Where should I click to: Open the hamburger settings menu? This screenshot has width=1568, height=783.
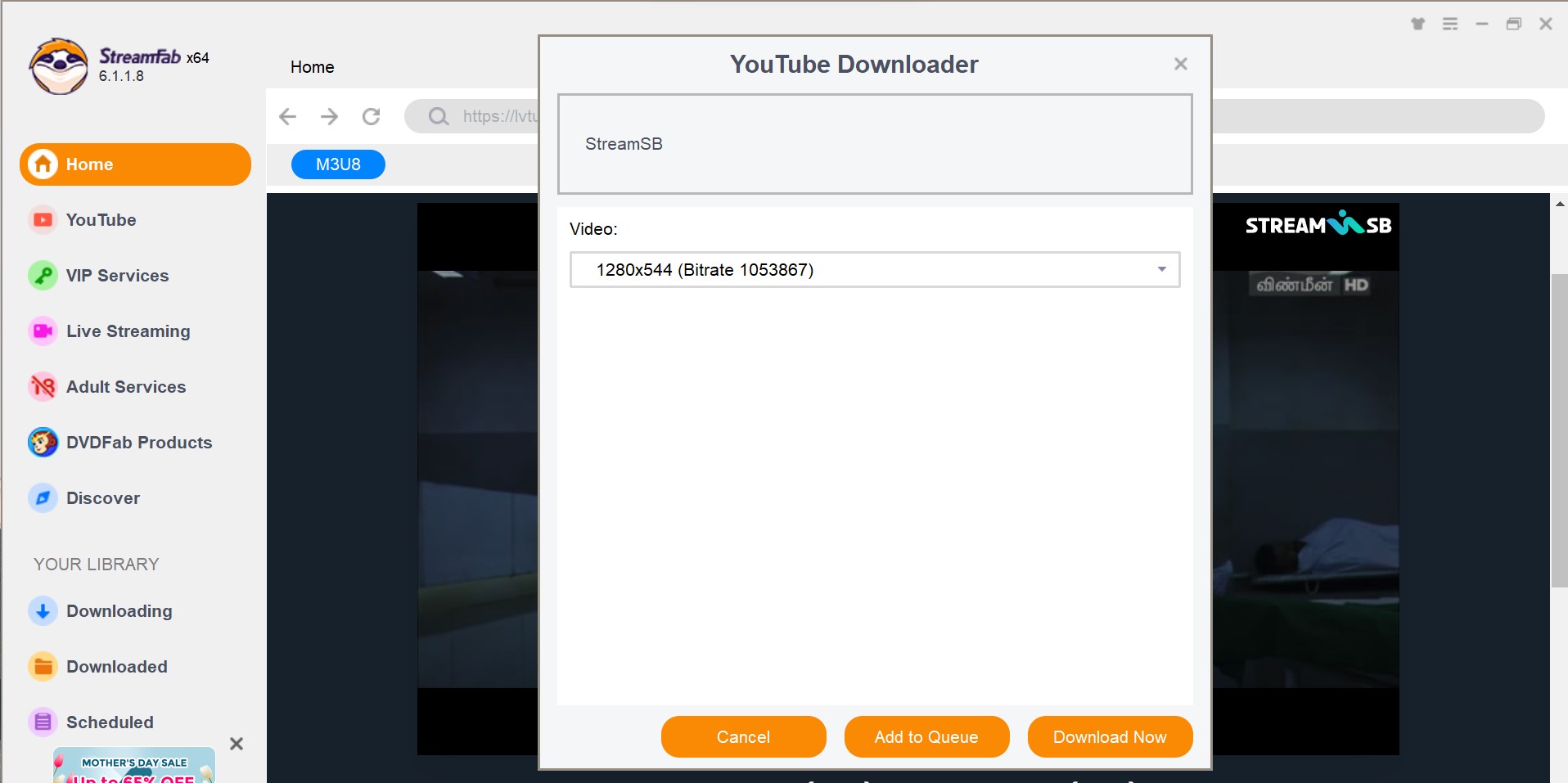click(1450, 24)
